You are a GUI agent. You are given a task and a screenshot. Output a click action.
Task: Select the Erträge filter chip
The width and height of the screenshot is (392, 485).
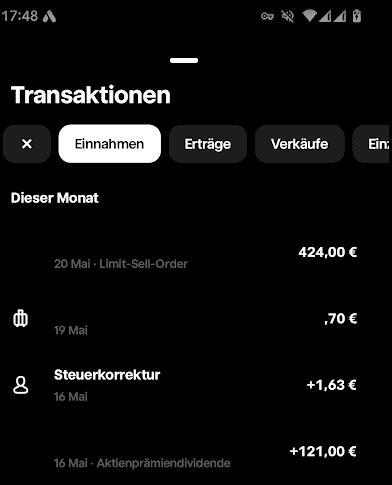[x=208, y=144]
